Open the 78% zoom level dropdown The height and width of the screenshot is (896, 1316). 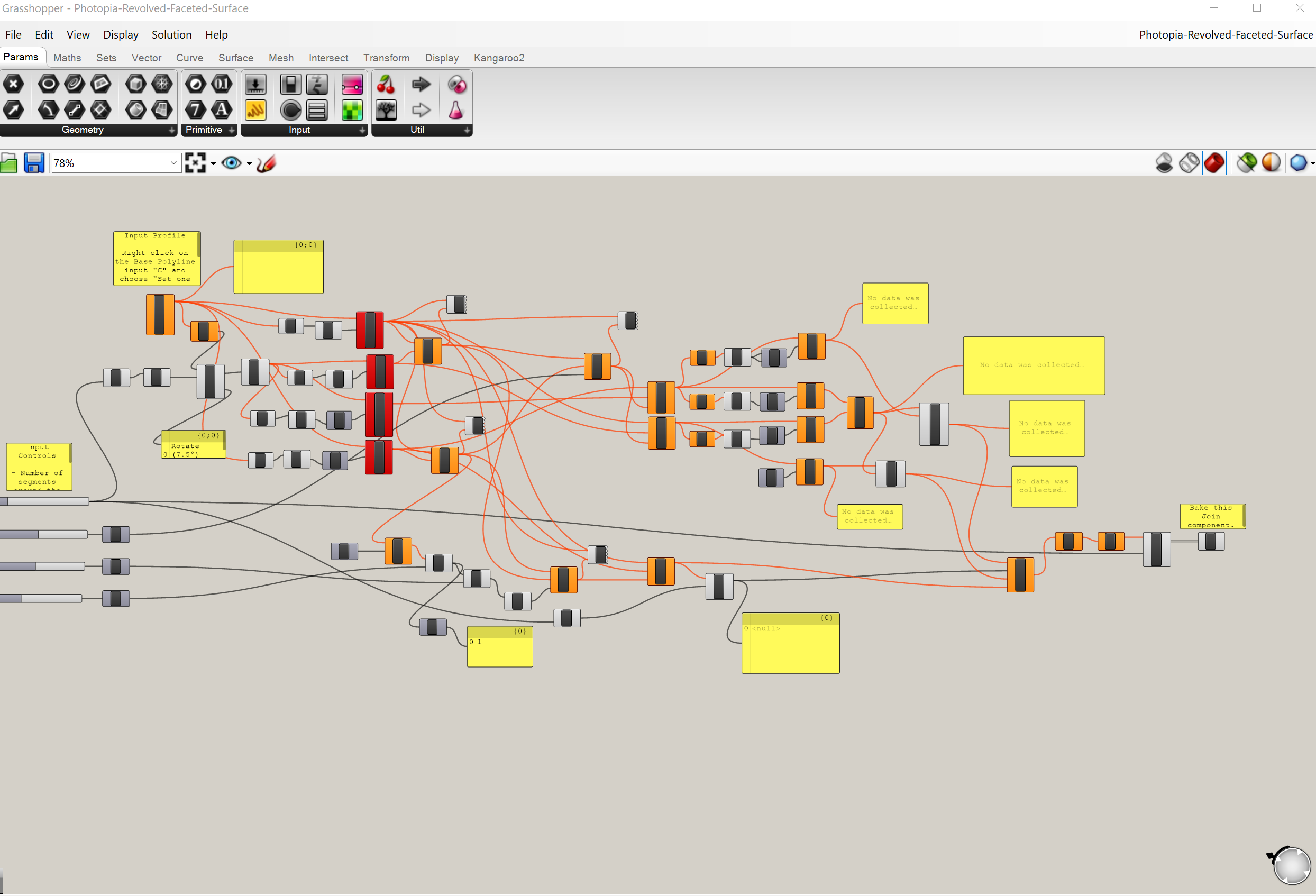tap(173, 163)
